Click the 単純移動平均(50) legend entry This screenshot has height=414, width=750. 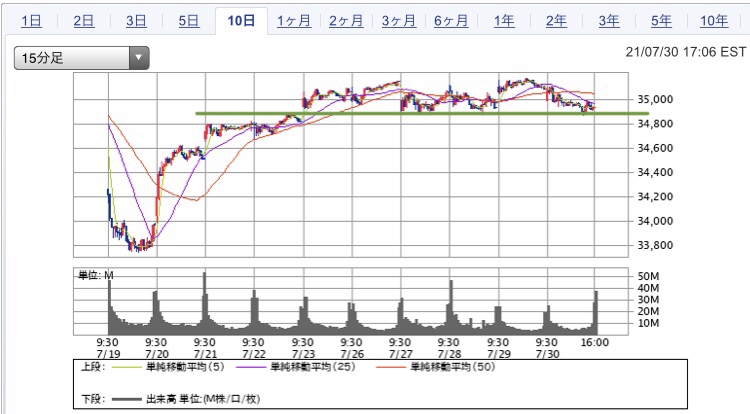[453, 367]
